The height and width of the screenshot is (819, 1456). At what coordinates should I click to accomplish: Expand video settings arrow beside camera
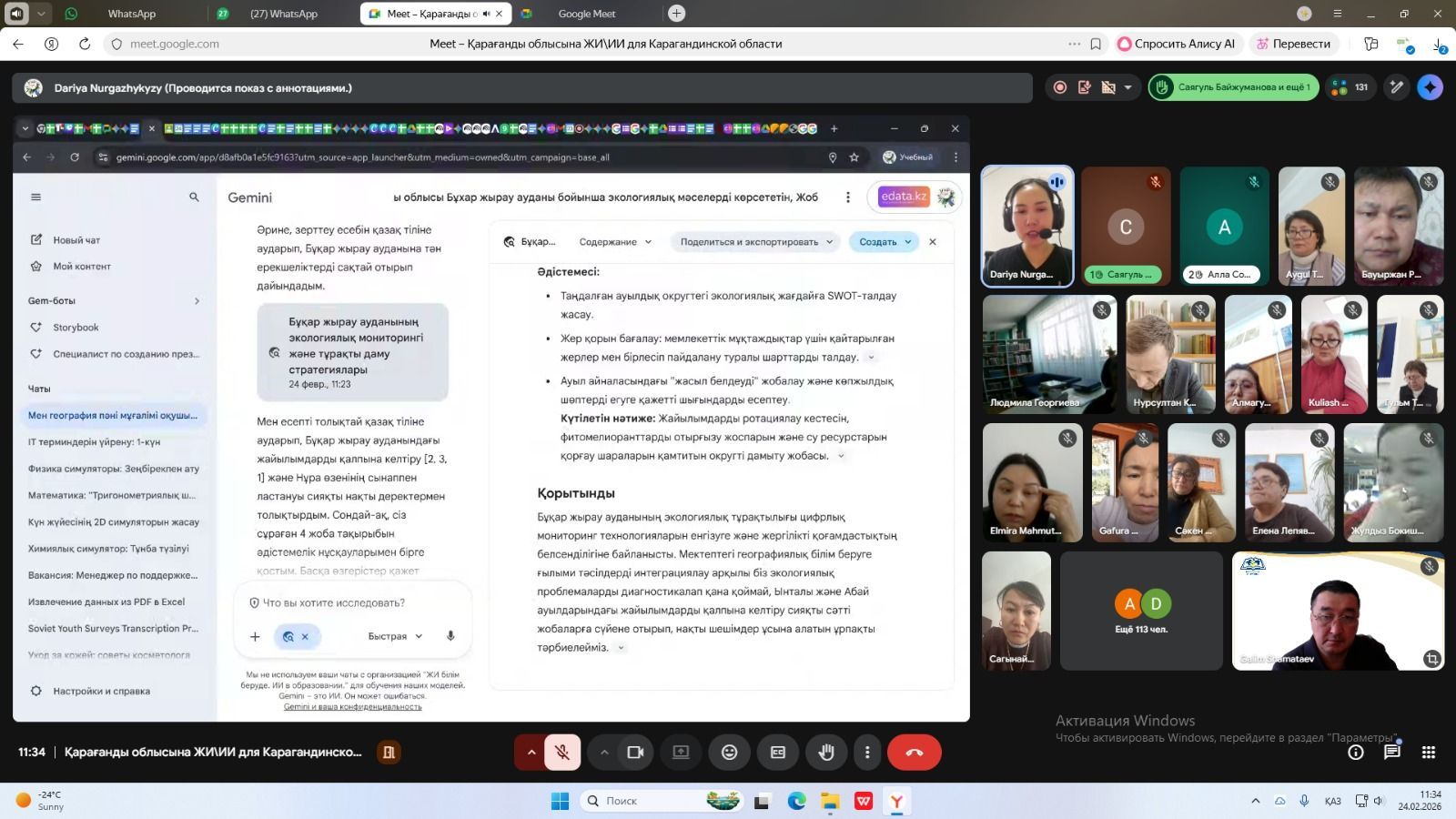coord(604,753)
